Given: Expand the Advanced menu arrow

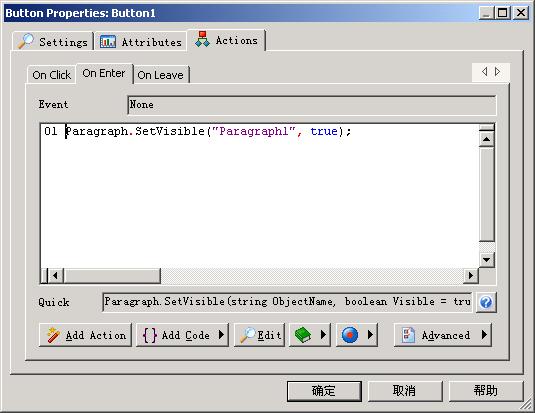Looking at the screenshot, I should click(484, 334).
